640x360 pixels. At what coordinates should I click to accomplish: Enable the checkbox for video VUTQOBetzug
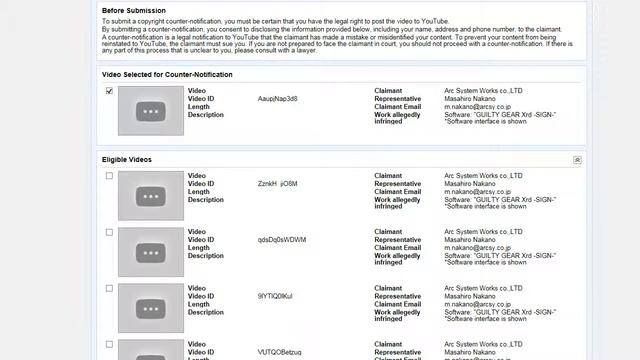[109, 344]
